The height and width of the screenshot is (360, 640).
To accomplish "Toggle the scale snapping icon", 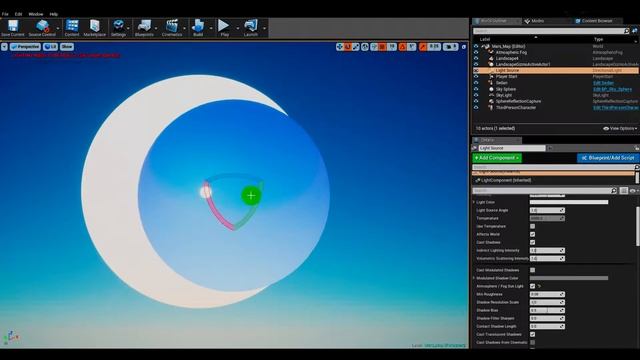I will coord(423,47).
